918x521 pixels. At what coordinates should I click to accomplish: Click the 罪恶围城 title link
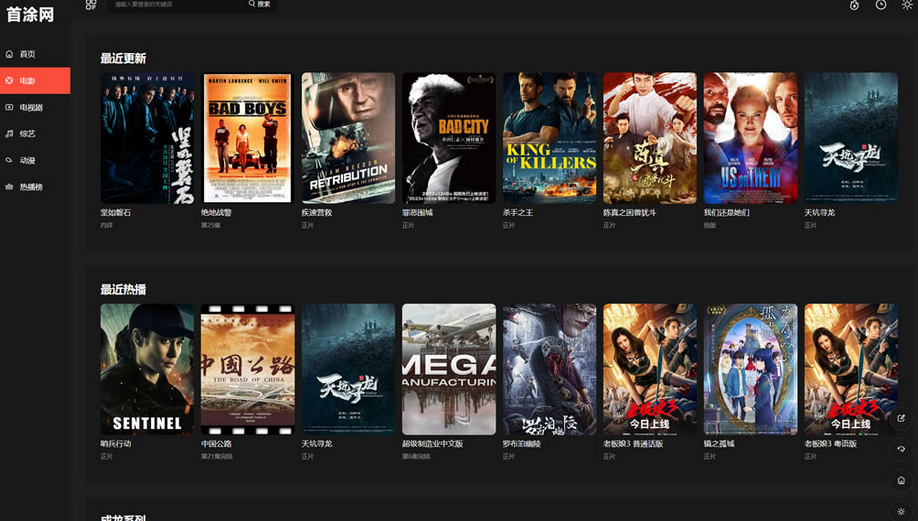pyautogui.click(x=417, y=212)
